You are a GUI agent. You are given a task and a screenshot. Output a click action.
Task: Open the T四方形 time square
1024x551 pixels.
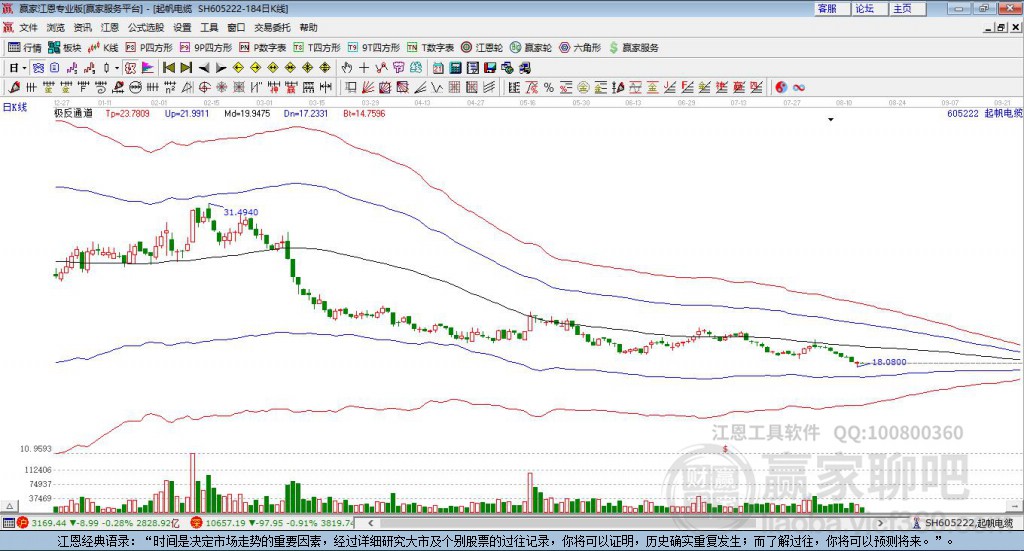click(317, 48)
